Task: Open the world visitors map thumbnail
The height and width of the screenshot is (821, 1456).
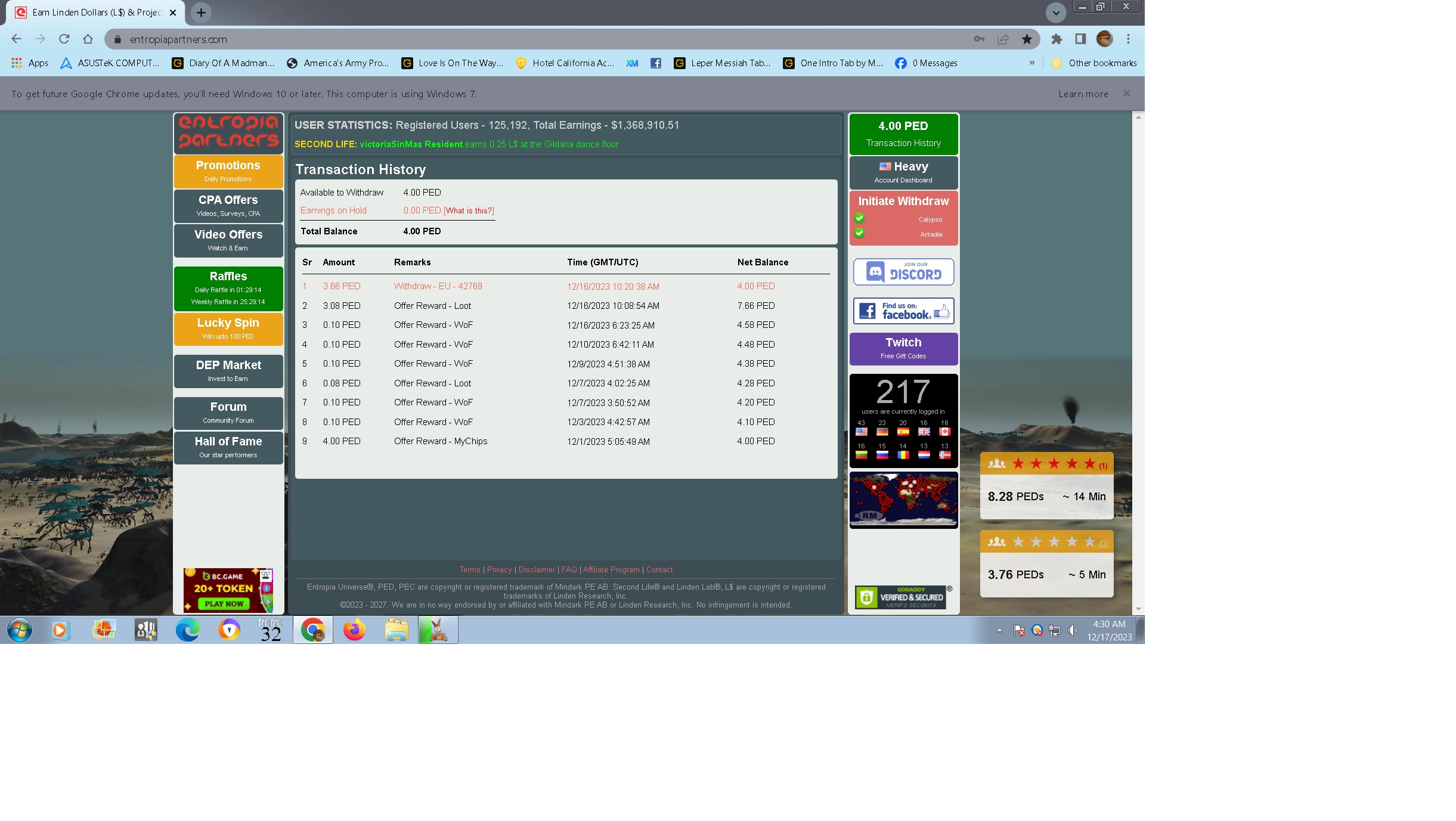Action: (903, 500)
